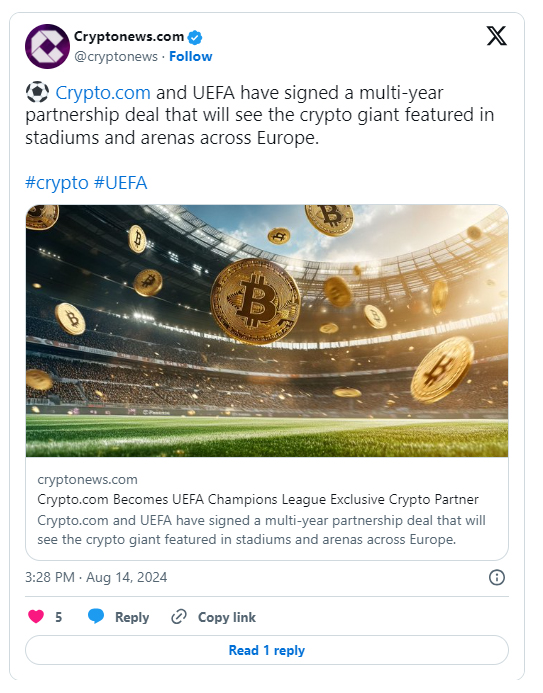543x693 pixels.
Task: Like the tweet with the heart icon
Action: pos(36,616)
